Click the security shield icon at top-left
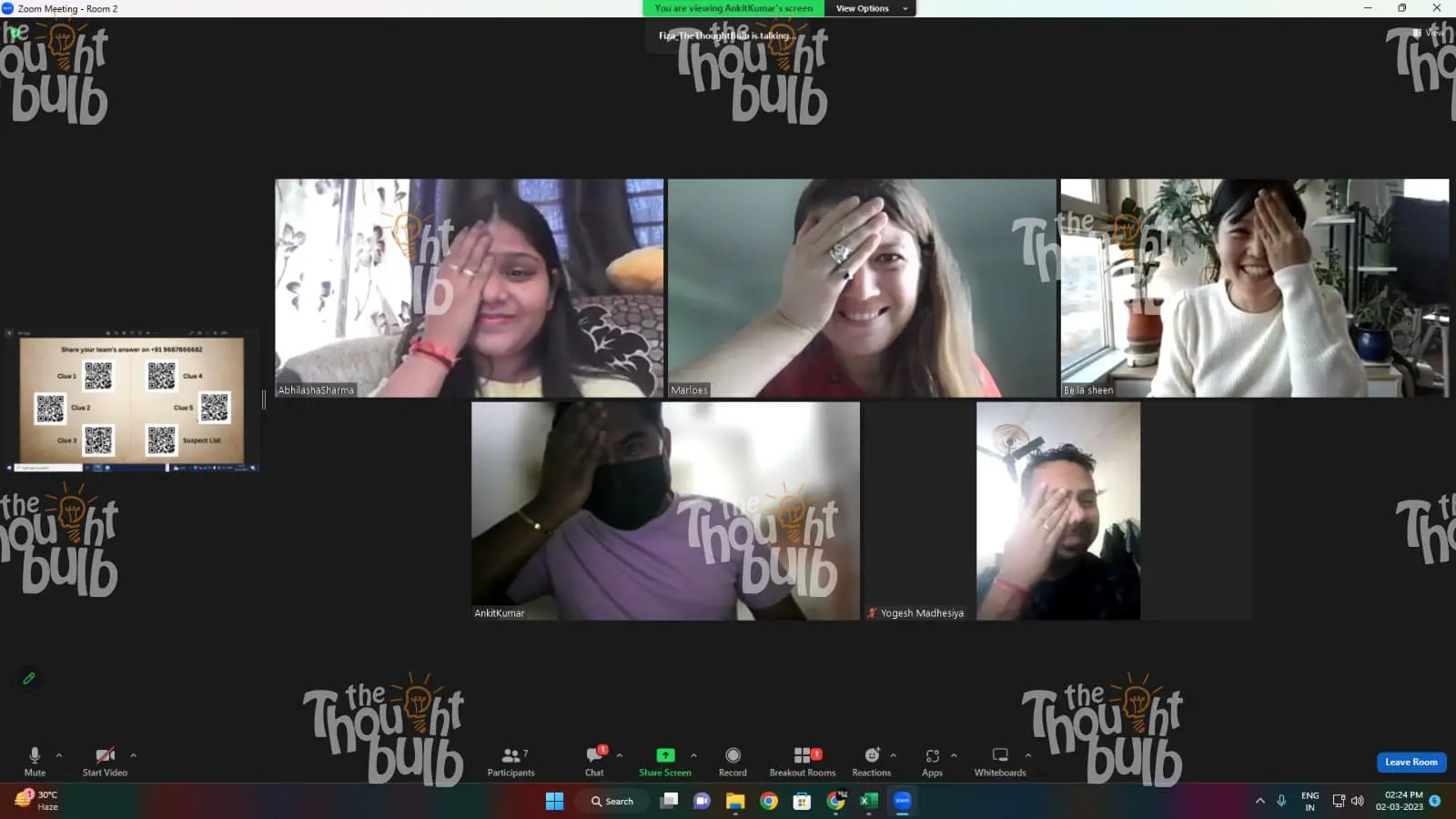Viewport: 1456px width, 819px height. [15, 33]
